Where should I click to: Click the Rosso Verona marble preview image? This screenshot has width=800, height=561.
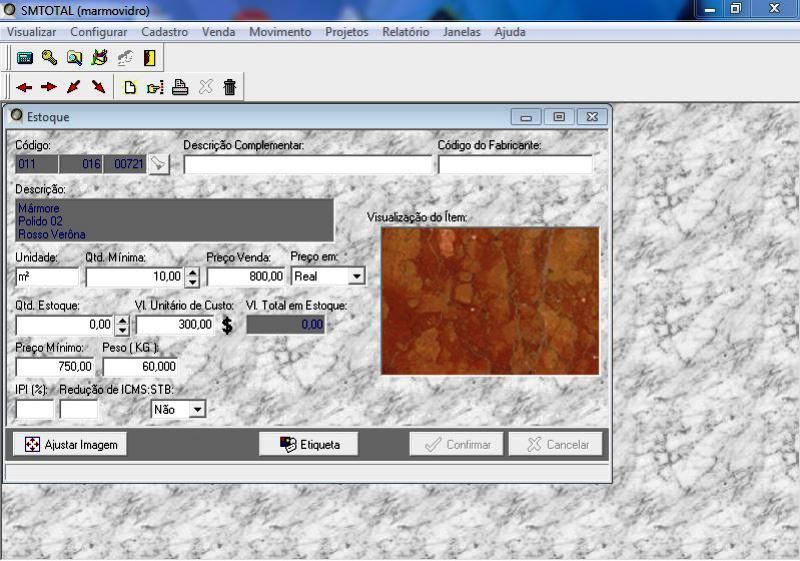pos(490,301)
